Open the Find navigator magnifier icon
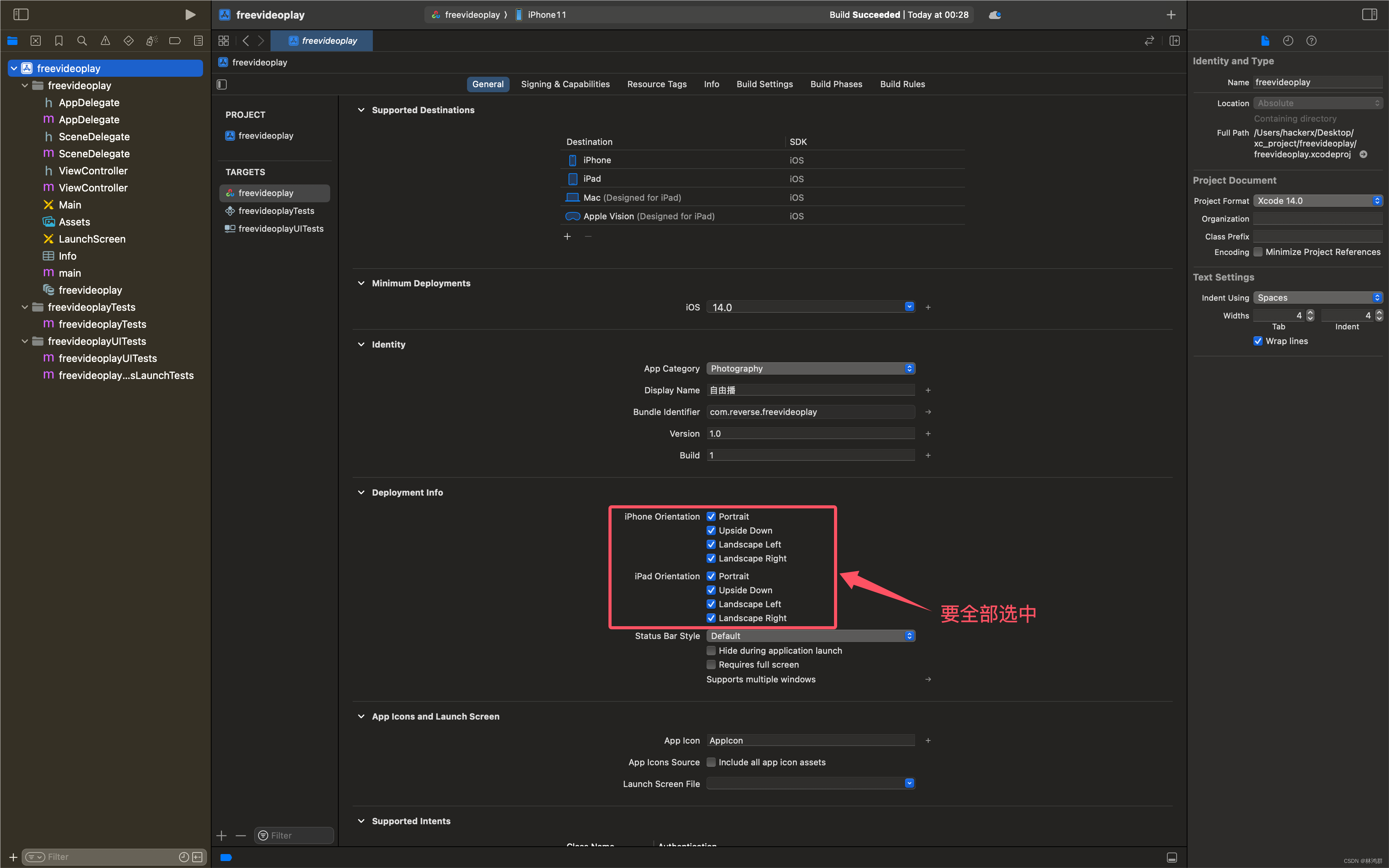This screenshot has width=1389, height=868. tap(82, 41)
